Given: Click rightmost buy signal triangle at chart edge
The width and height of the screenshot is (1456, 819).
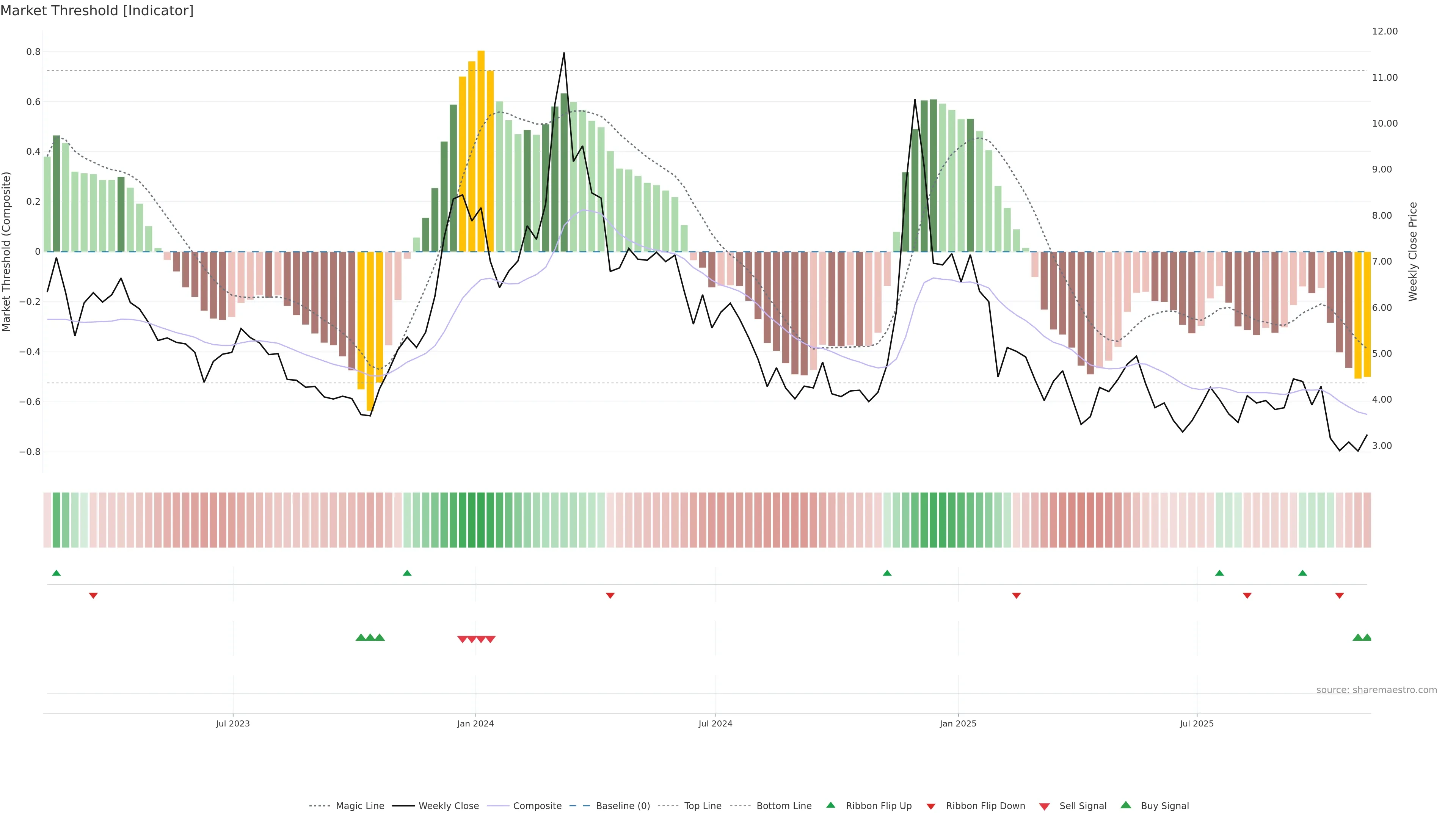Looking at the screenshot, I should click(x=1367, y=637).
